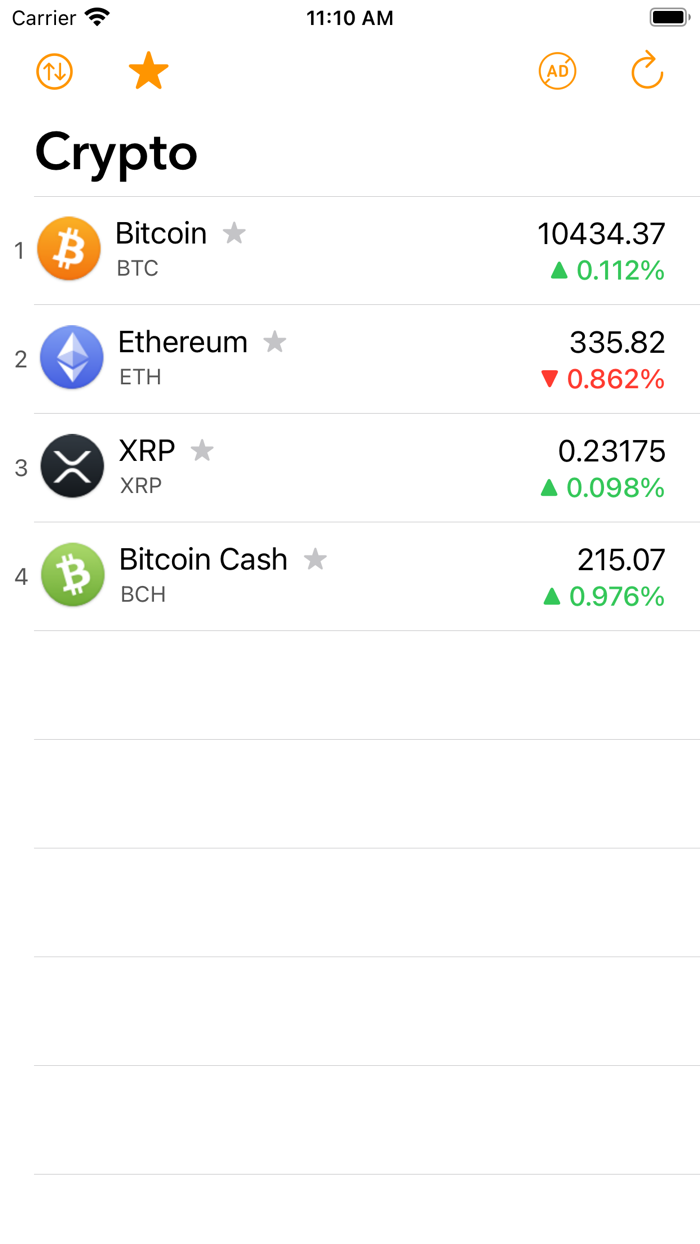The height and width of the screenshot is (1244, 700).
Task: Mark XRP as a favorite
Action: (202, 452)
